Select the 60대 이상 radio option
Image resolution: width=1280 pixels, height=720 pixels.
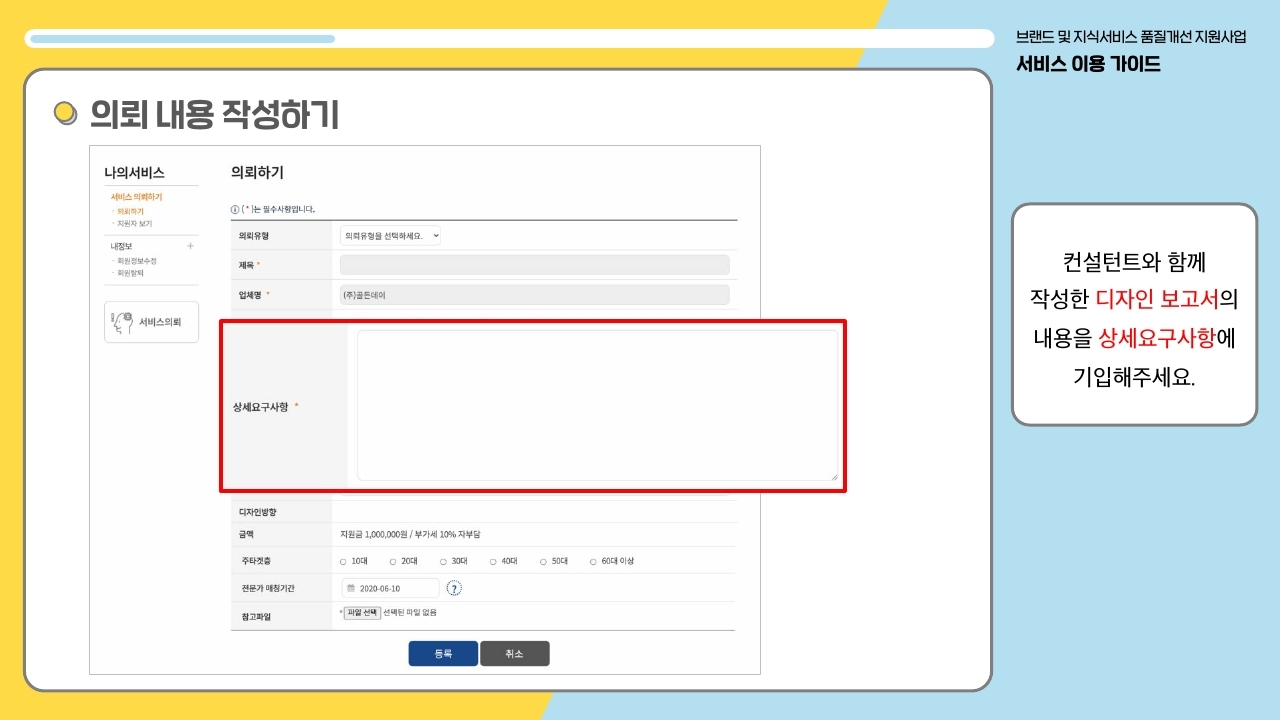tap(593, 562)
